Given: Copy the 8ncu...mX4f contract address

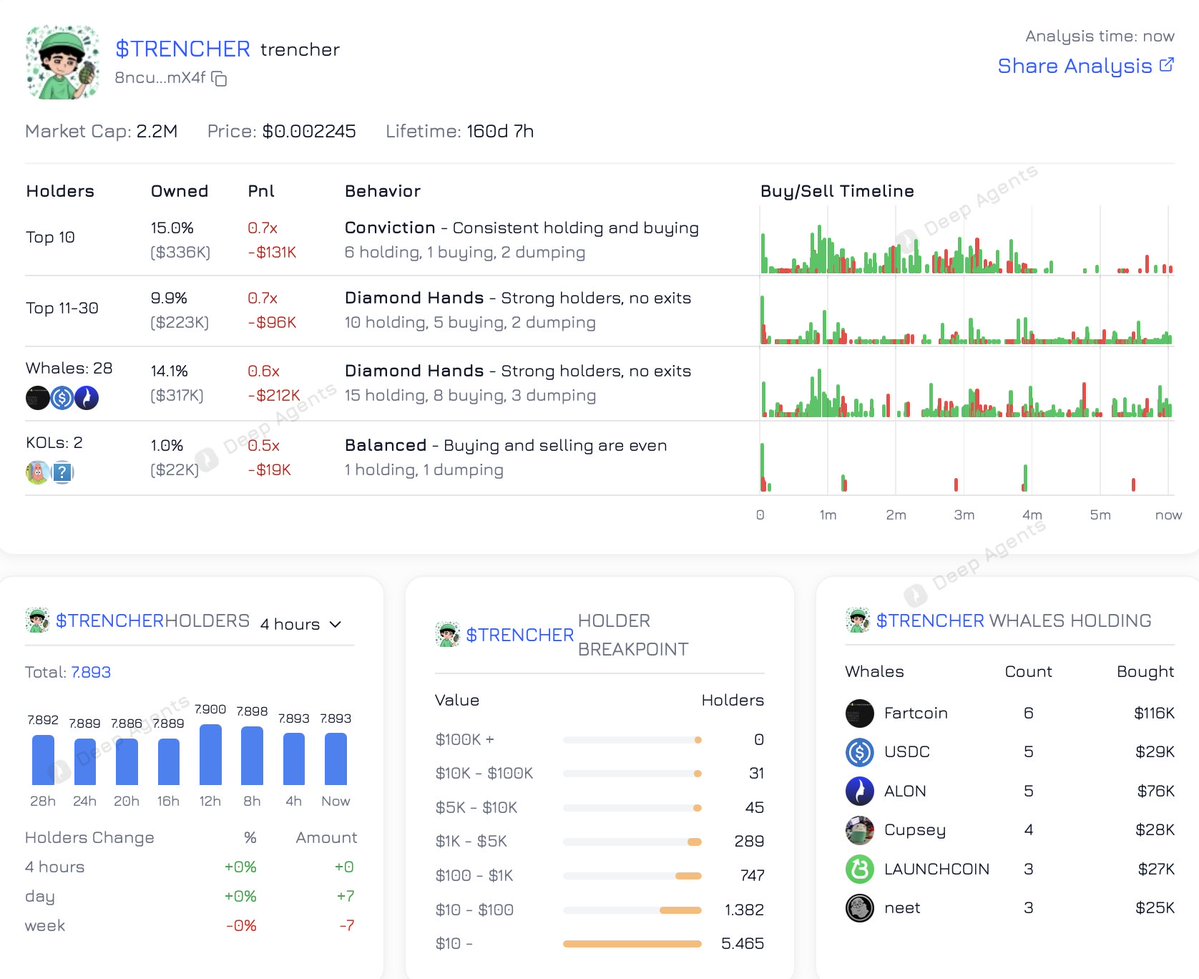Looking at the screenshot, I should coord(219,79).
